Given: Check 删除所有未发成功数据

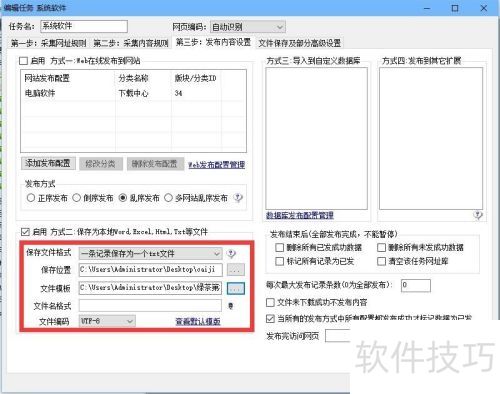Looking at the screenshot, I should [381, 247].
